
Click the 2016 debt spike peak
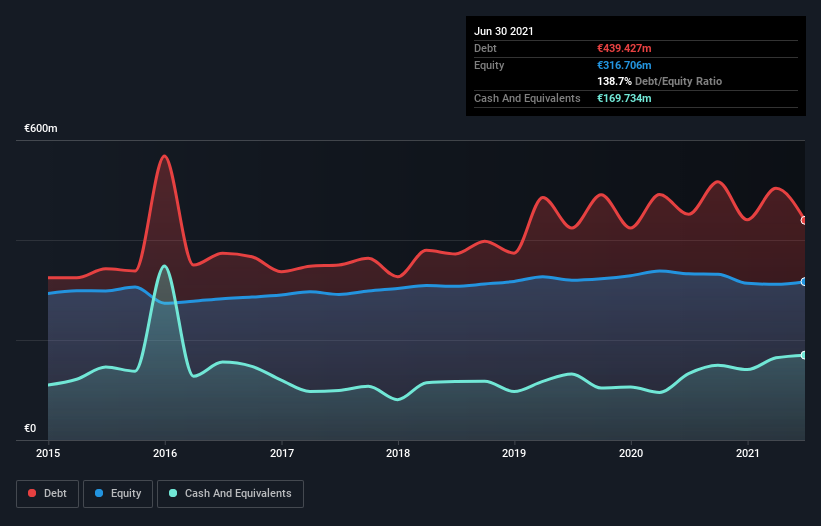(x=164, y=156)
